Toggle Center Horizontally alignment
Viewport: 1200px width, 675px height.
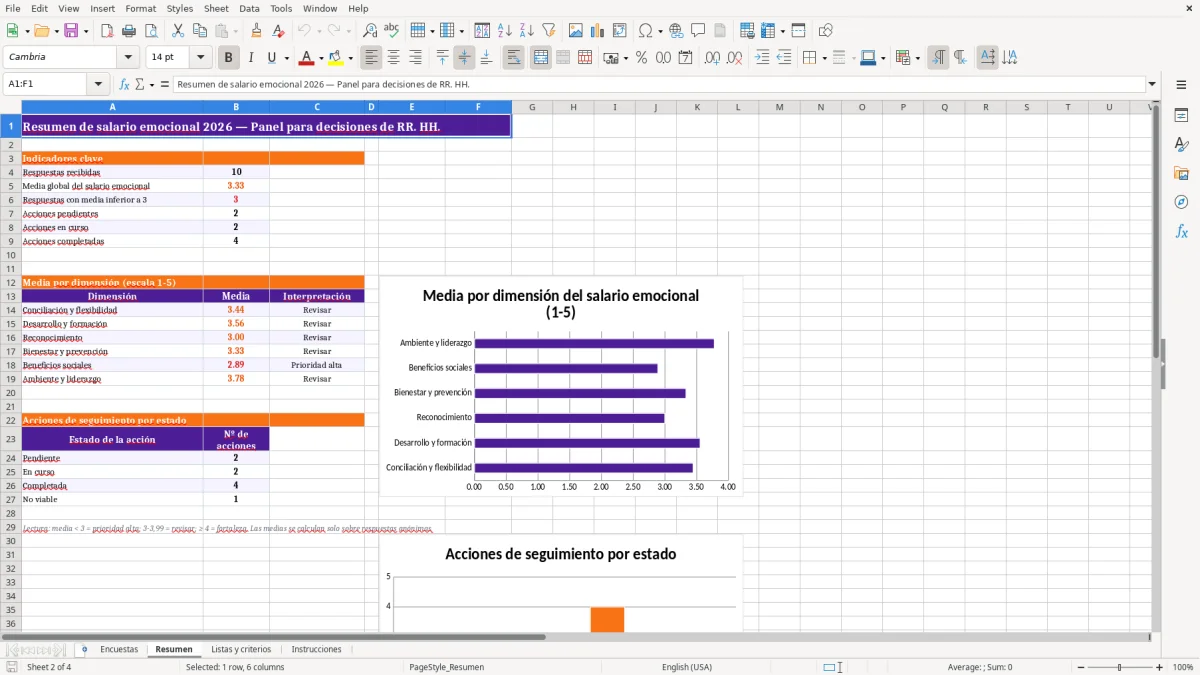[x=393, y=58]
